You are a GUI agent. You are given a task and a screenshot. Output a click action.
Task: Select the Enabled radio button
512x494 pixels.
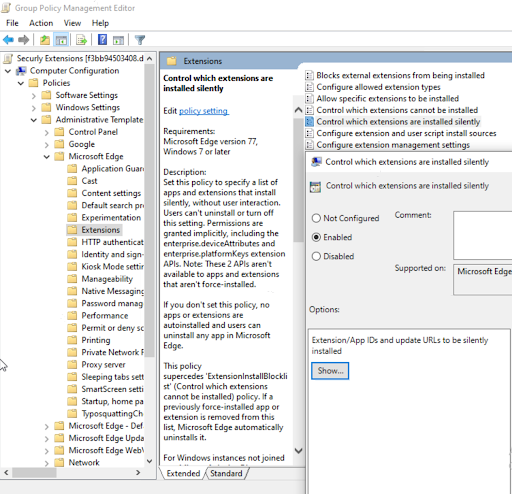tap(316, 237)
